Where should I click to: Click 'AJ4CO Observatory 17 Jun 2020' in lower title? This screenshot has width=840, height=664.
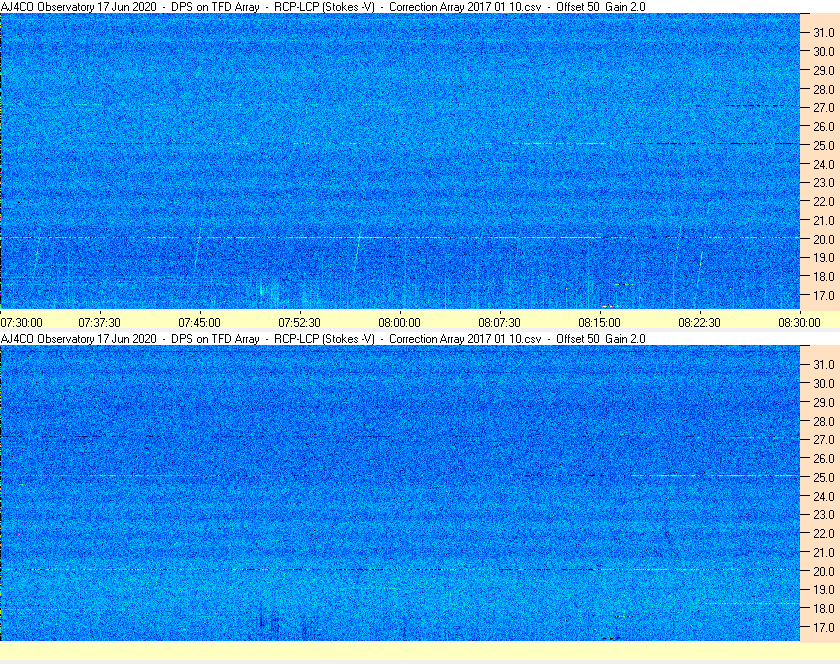click(79, 339)
